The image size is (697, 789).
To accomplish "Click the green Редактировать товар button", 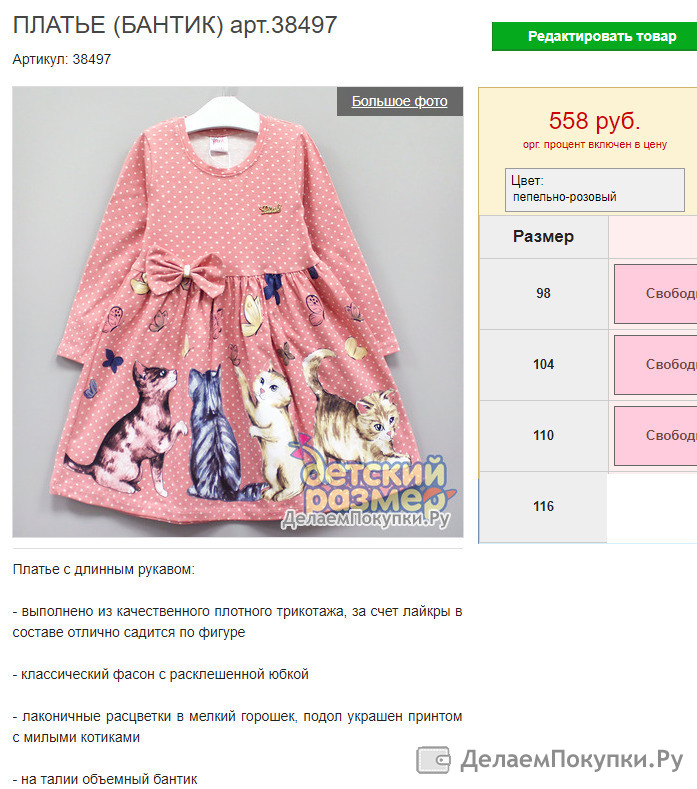I will (594, 36).
